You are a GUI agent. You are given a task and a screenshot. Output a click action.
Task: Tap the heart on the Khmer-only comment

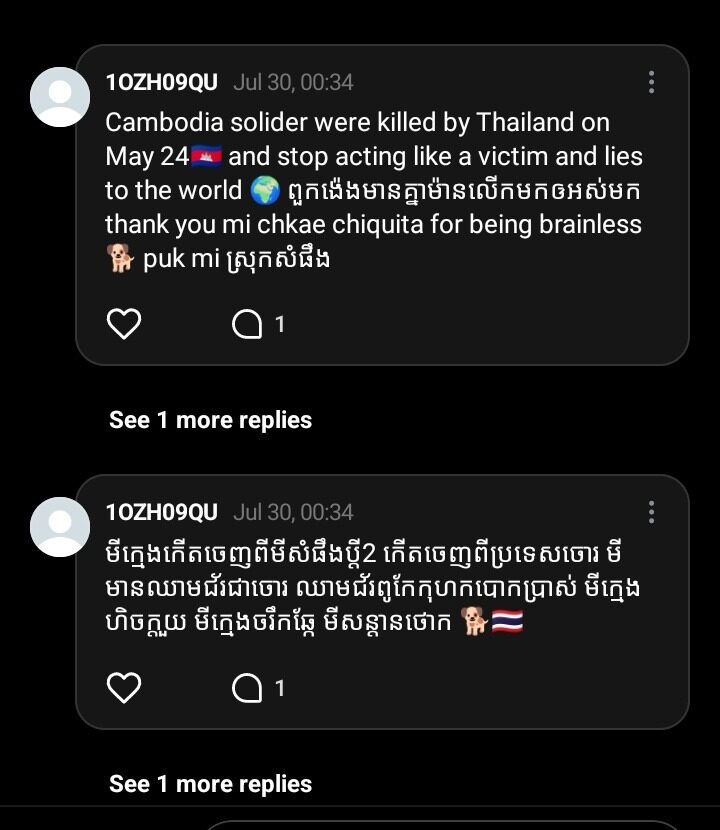(x=124, y=688)
